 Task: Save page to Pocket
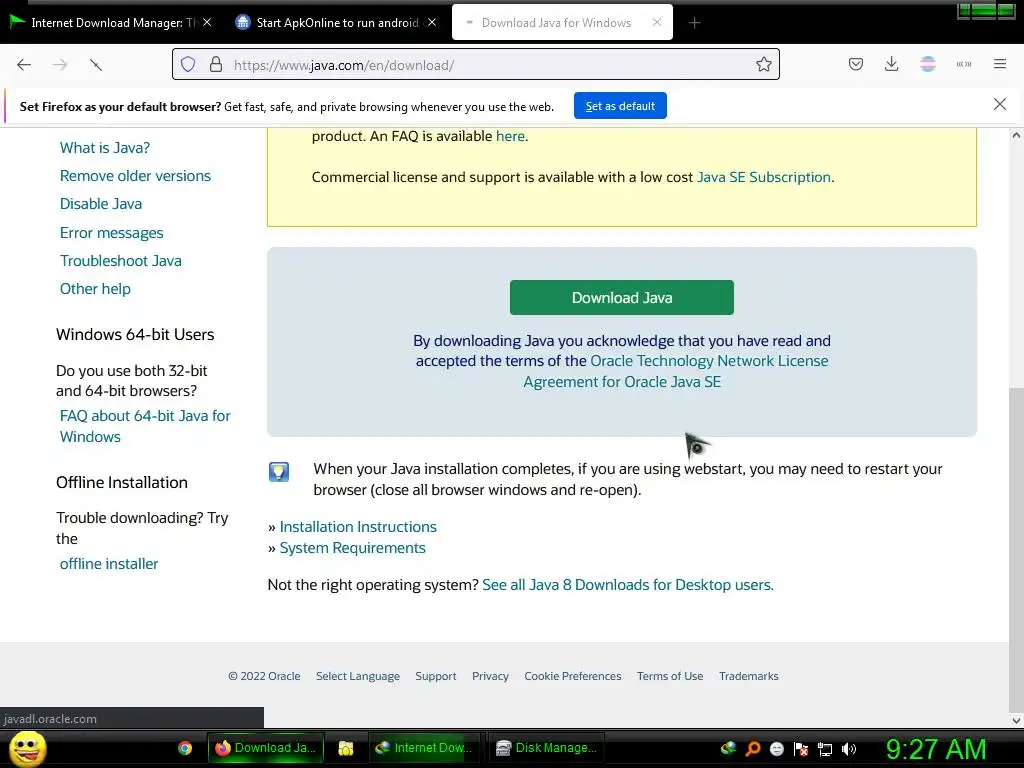[856, 64]
